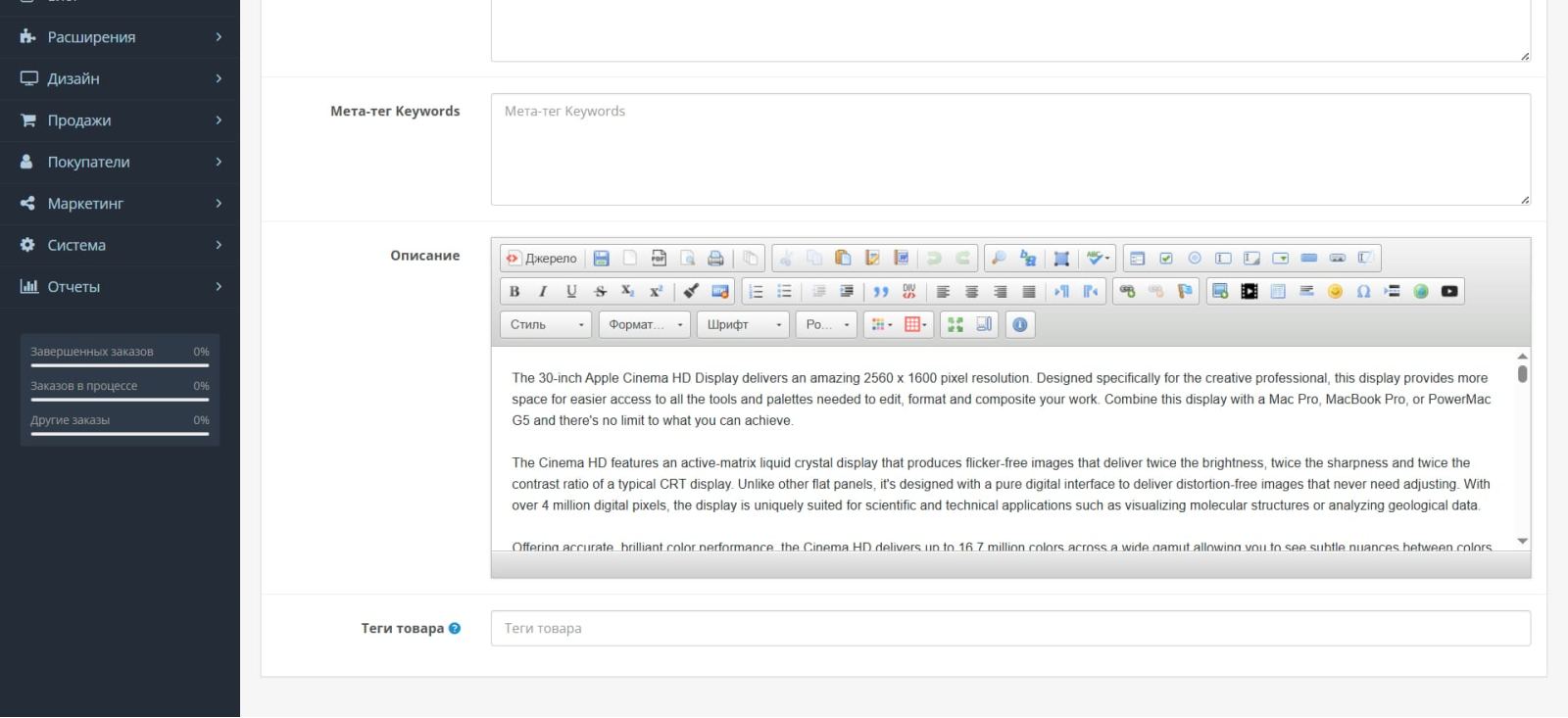This screenshot has height=718, width=1568.
Task: Click the Paste as plain text icon
Action: 872,259
